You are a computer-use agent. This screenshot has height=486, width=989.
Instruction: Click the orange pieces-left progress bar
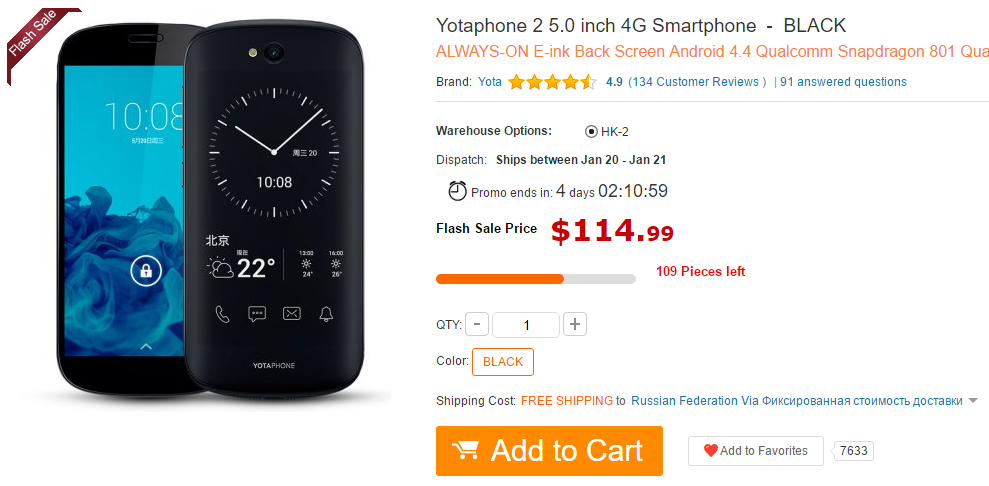535,279
